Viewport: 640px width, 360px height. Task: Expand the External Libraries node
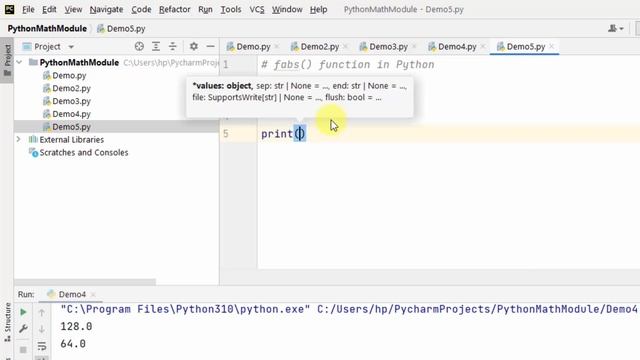pyautogui.click(x=18, y=140)
